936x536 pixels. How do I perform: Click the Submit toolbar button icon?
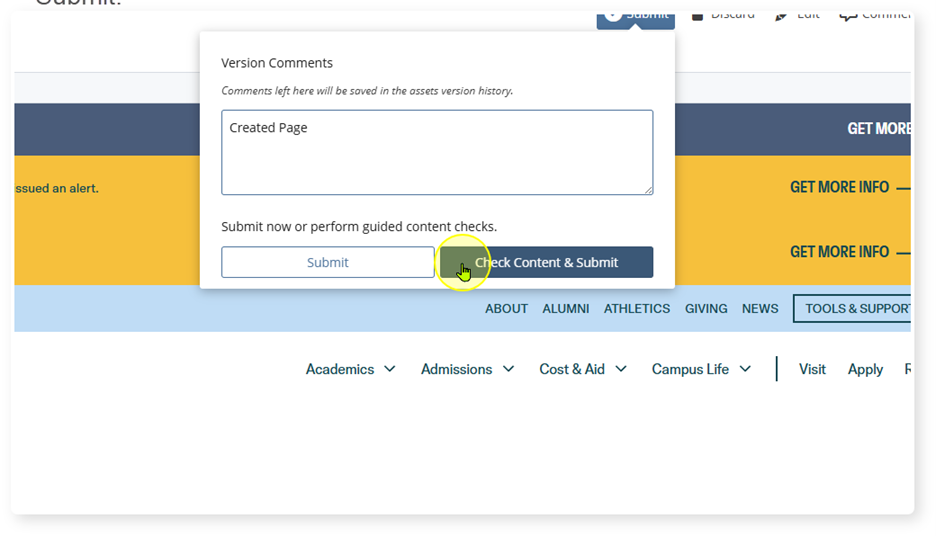[x=613, y=13]
